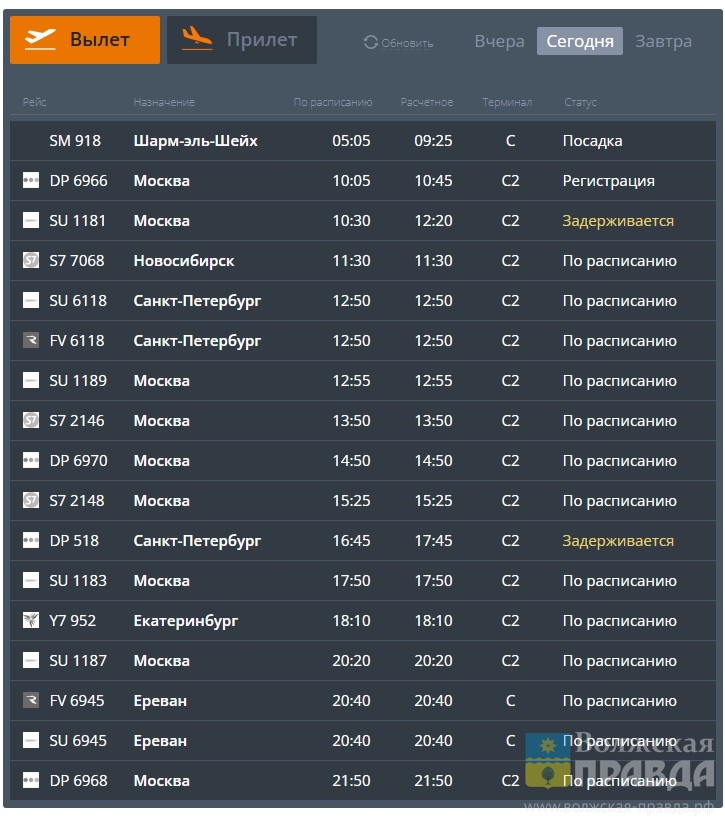The image size is (725, 820).
Task: Click the S7 logo beside S7 2148
Action: 31,501
